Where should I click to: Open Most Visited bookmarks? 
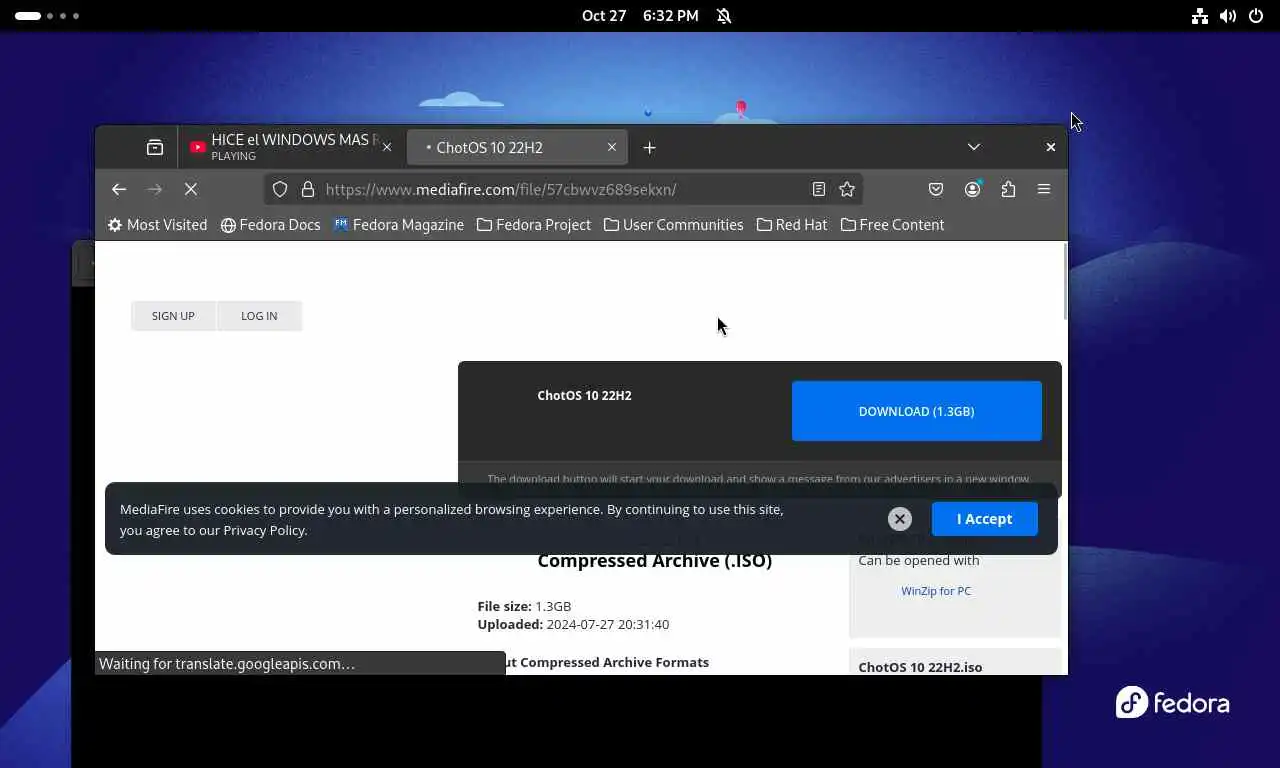(x=158, y=225)
